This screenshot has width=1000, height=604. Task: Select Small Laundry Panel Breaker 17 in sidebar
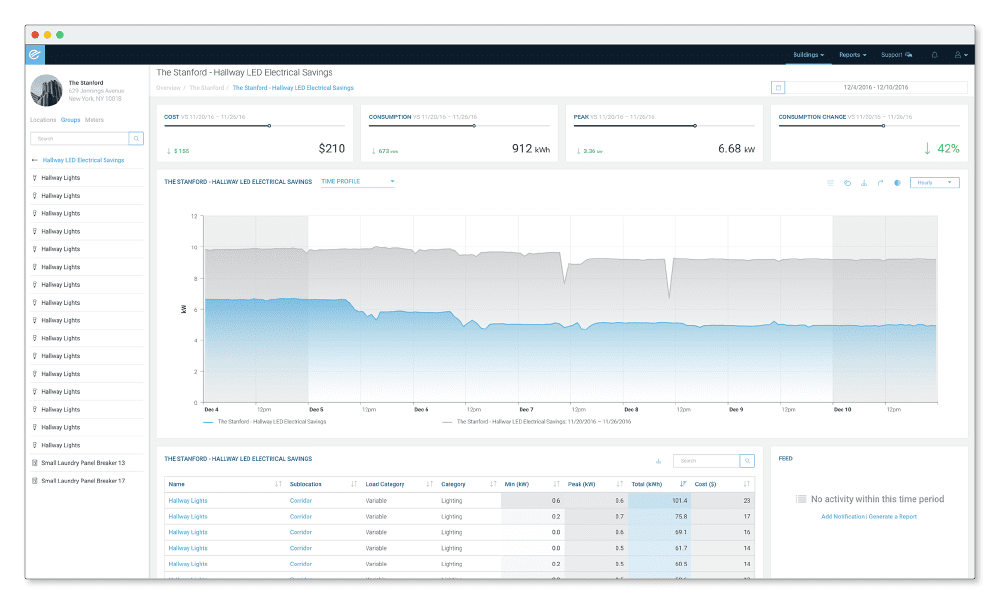[x=83, y=481]
